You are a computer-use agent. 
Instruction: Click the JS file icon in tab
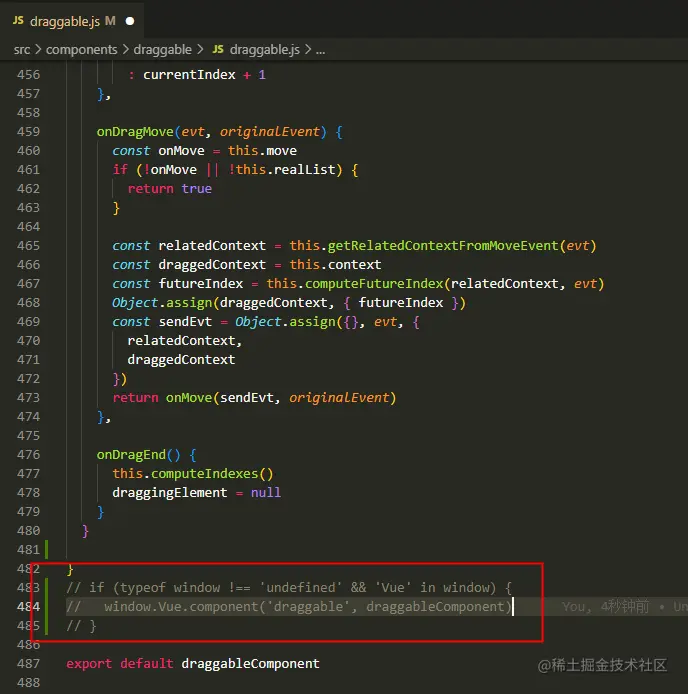[18, 20]
